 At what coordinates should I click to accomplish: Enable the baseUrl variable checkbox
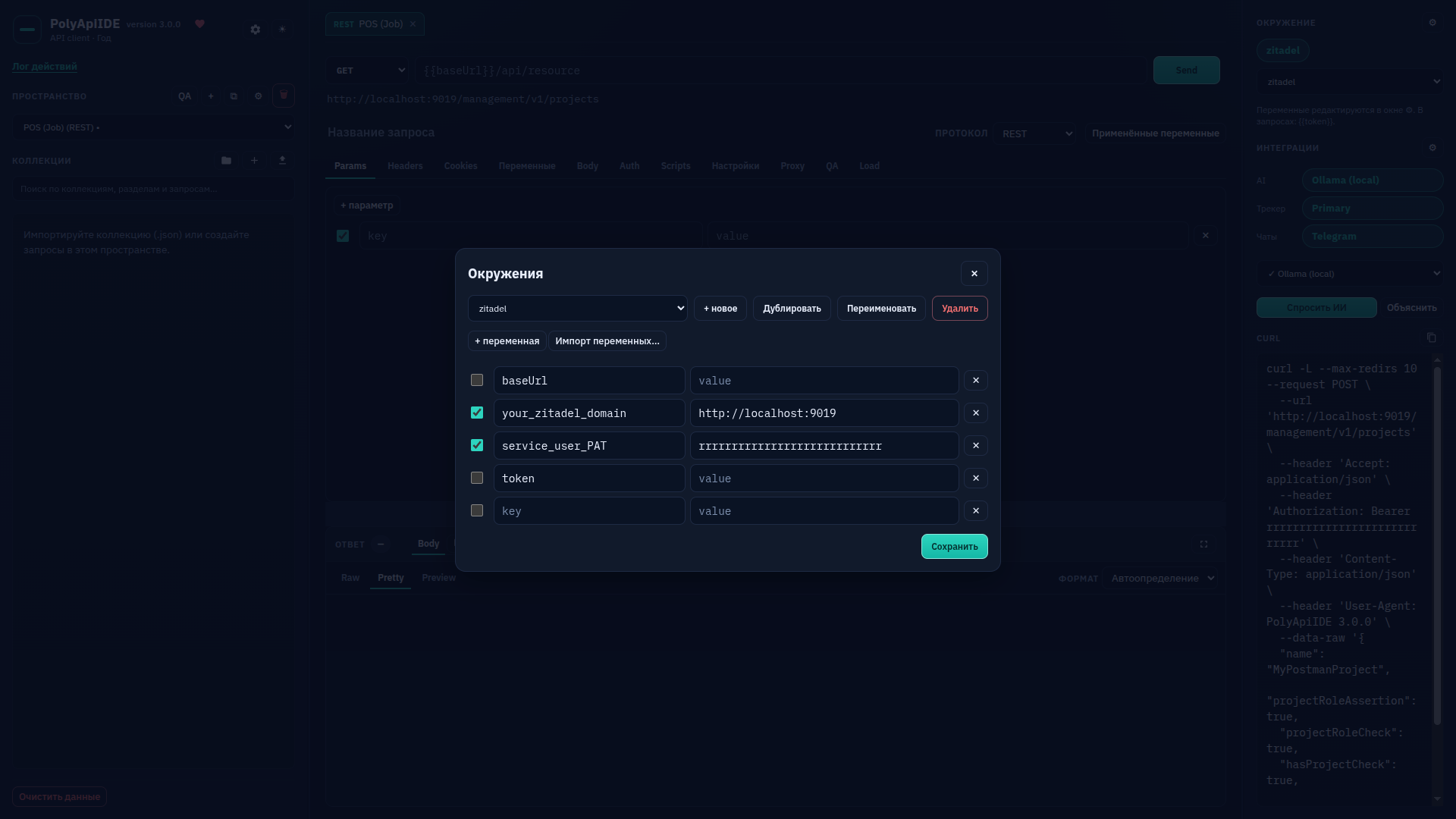pyautogui.click(x=477, y=380)
